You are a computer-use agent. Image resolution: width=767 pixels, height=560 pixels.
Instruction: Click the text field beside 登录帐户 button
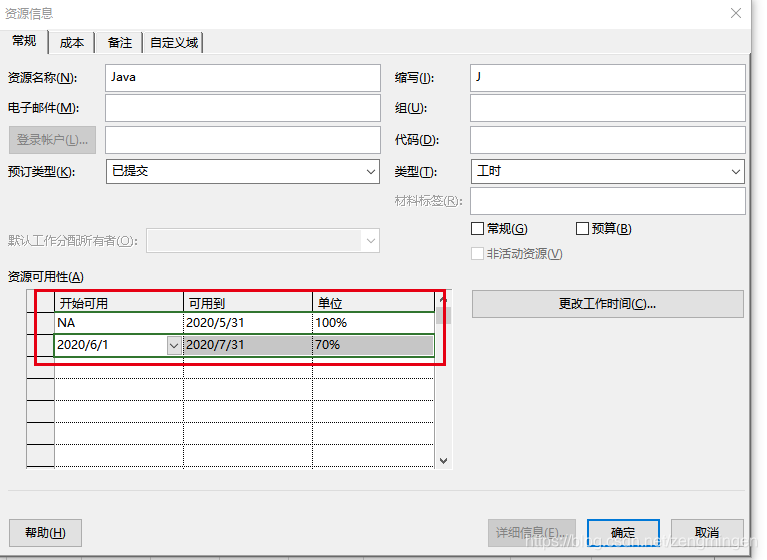243,140
